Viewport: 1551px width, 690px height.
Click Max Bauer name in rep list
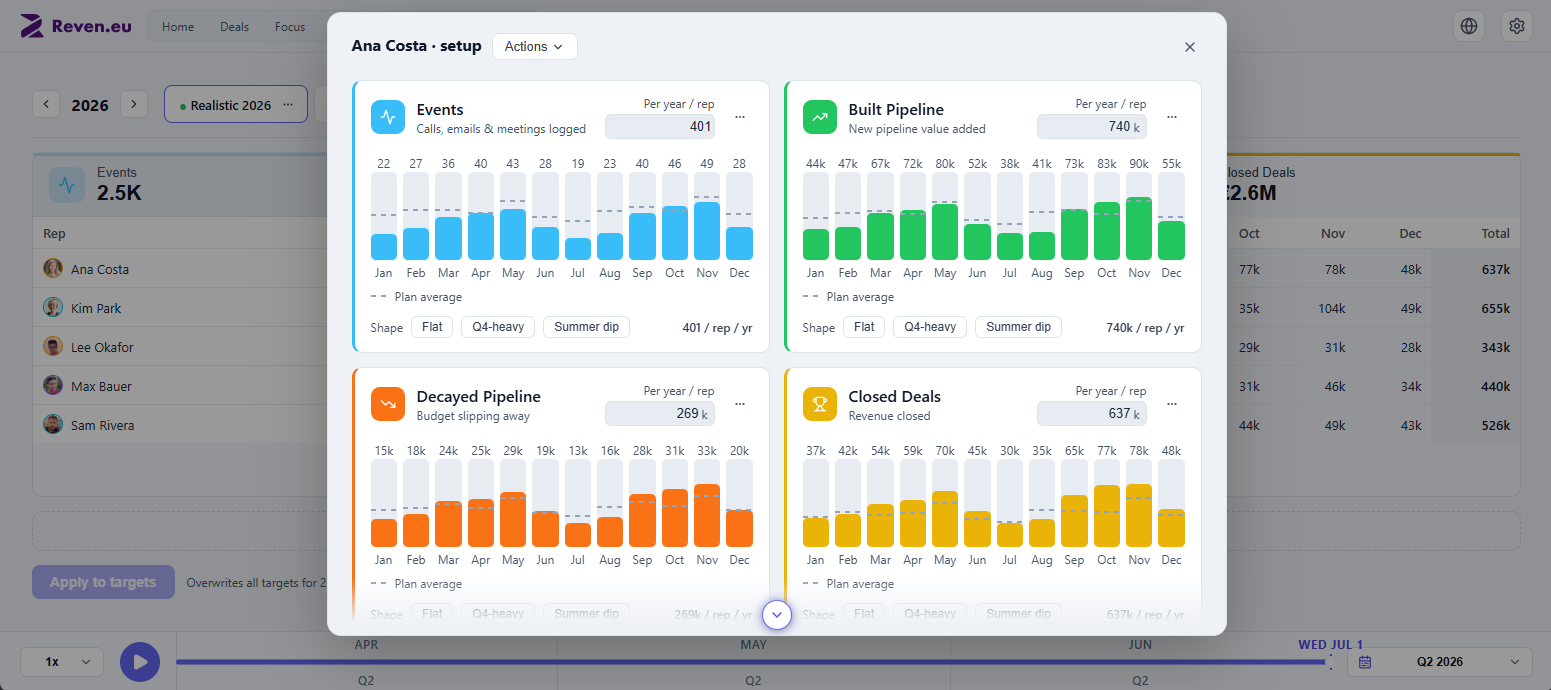(x=101, y=386)
